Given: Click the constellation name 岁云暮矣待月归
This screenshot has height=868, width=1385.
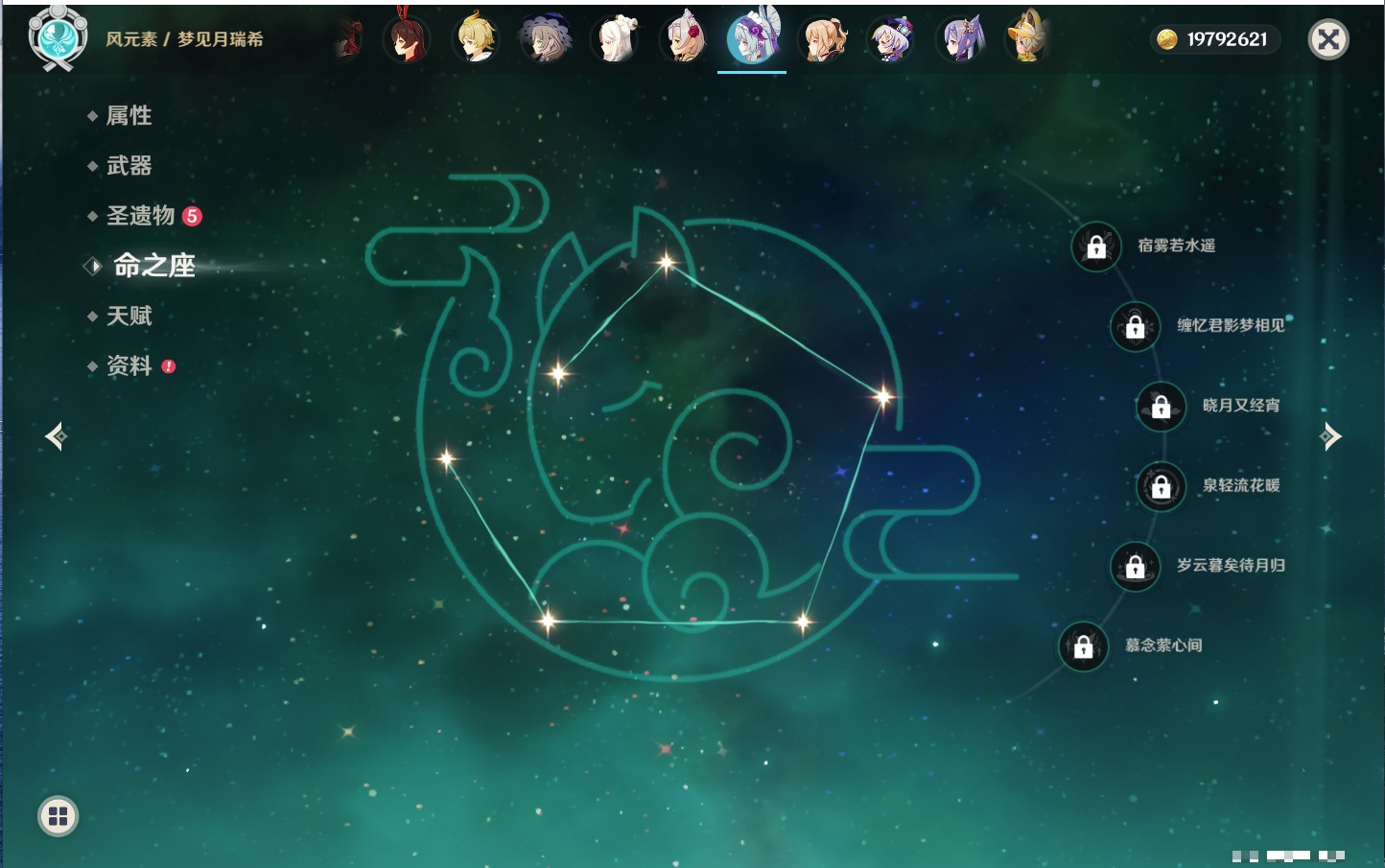Looking at the screenshot, I should [x=1231, y=565].
